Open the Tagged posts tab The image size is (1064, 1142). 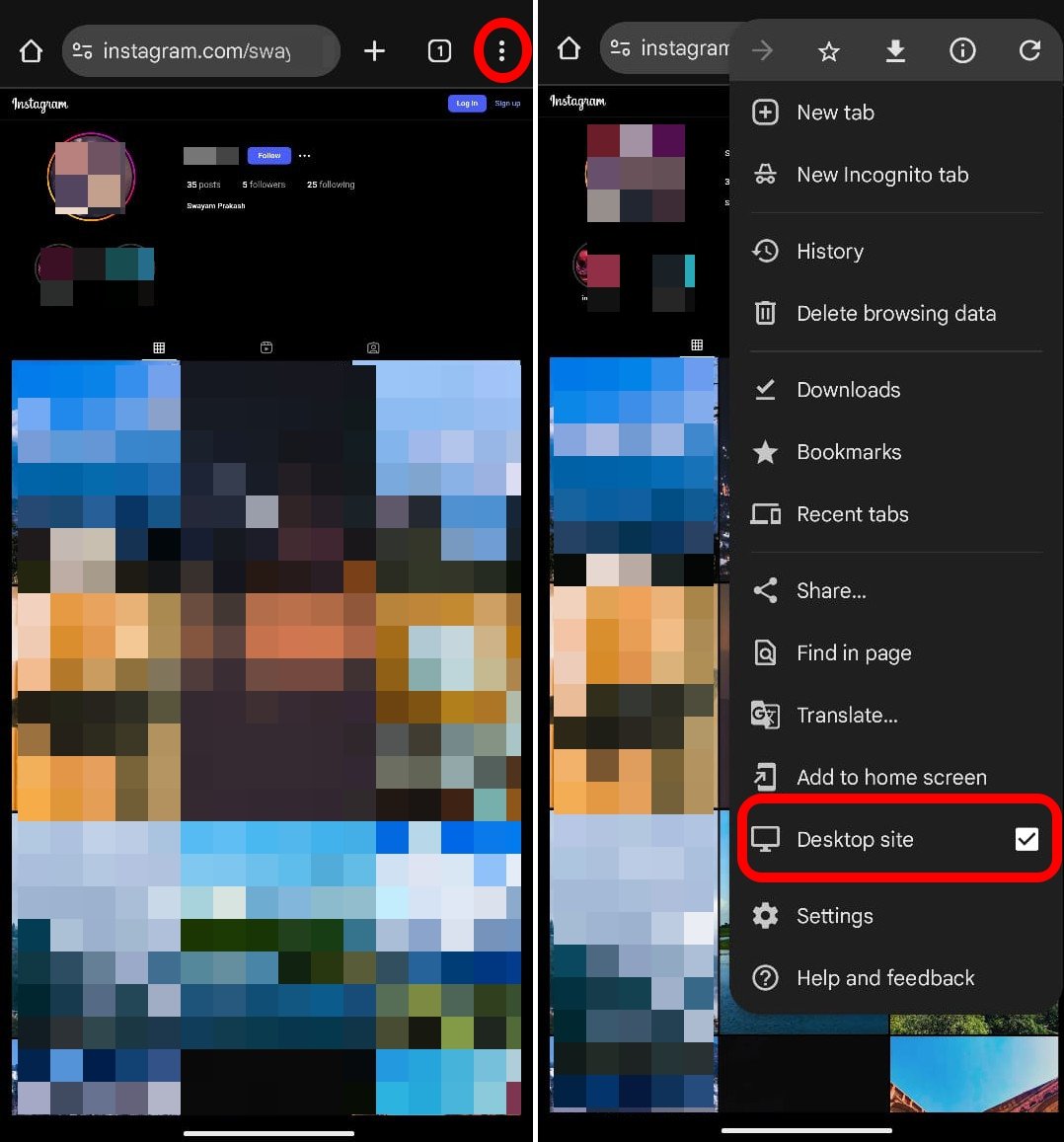372,347
